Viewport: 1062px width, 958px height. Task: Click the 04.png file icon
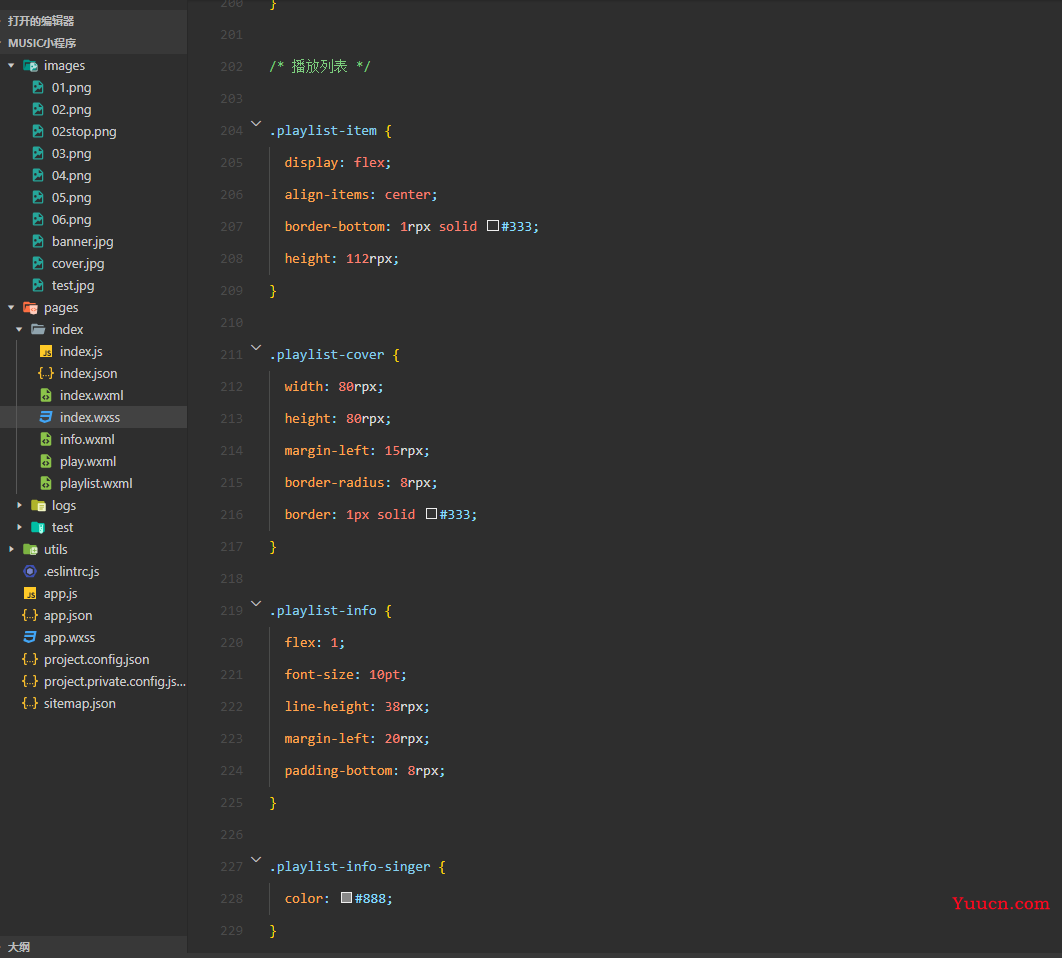click(x=39, y=175)
